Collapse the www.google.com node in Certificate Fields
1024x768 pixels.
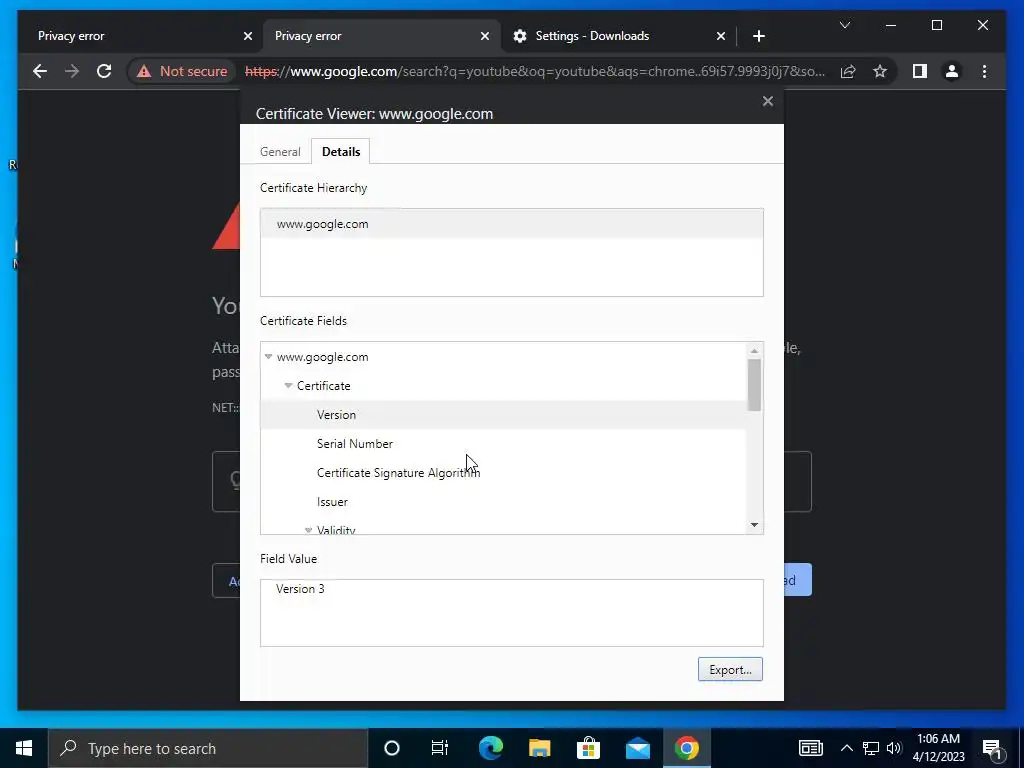tap(268, 357)
